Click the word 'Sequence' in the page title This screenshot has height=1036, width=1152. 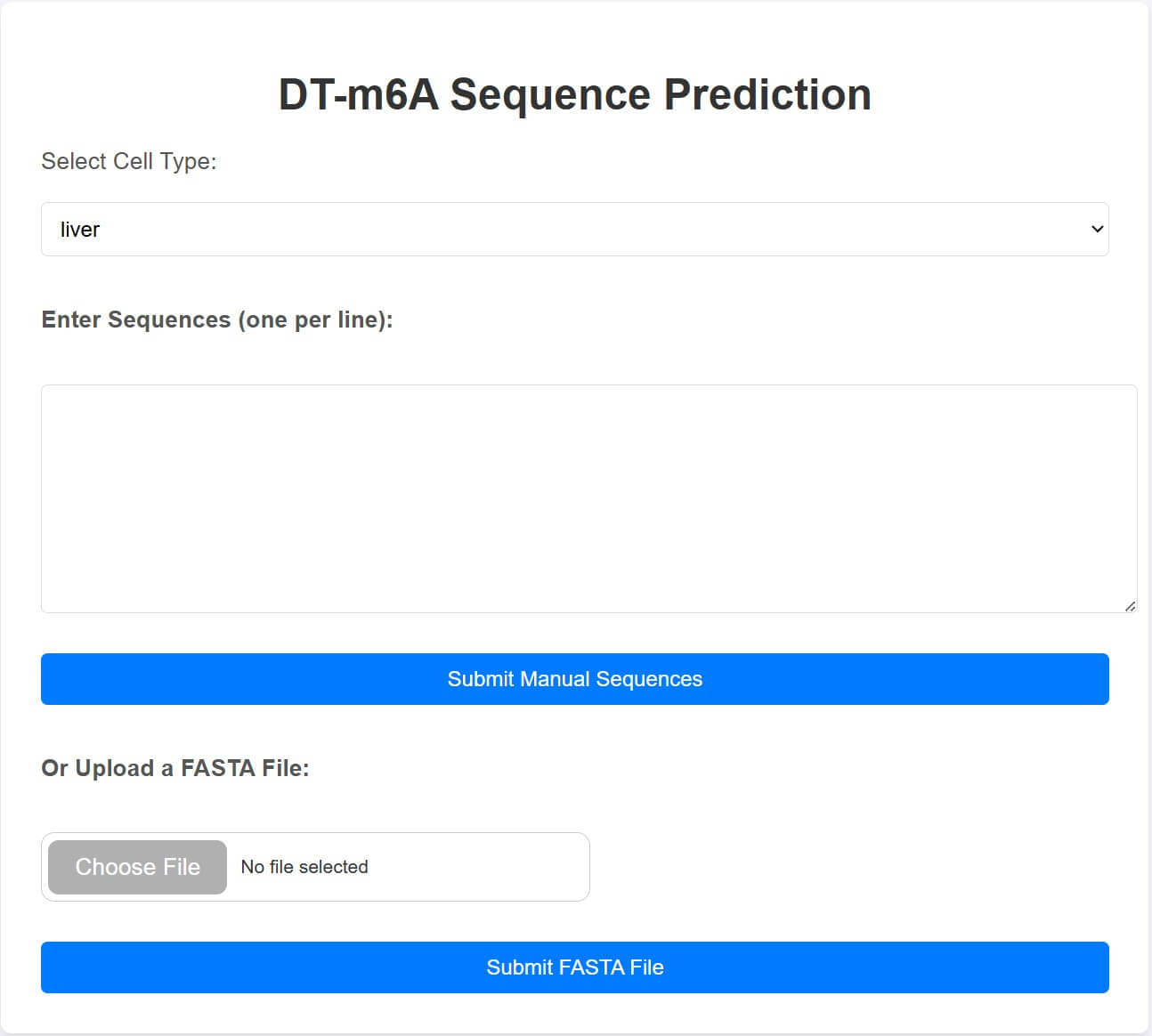click(550, 94)
